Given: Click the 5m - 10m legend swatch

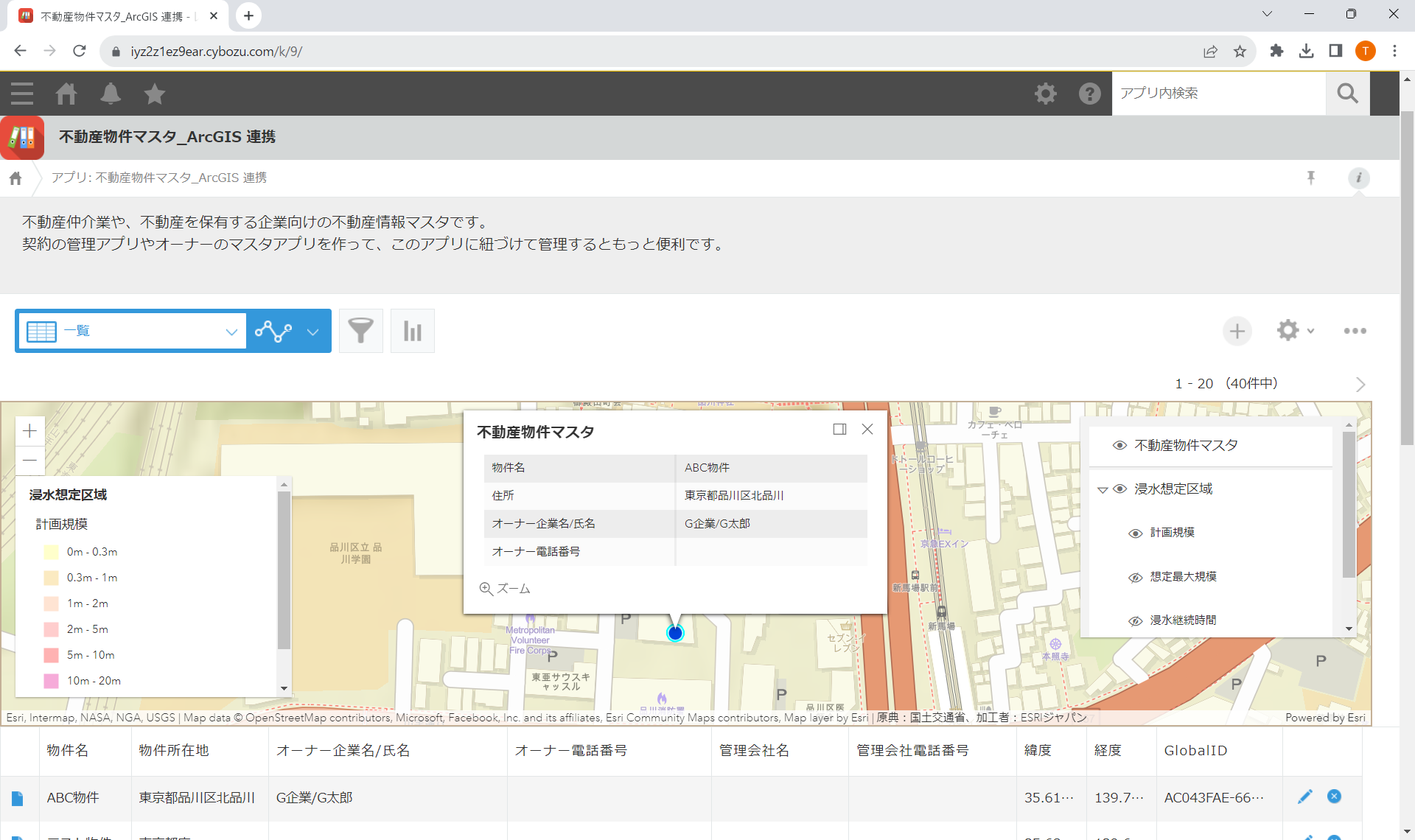Looking at the screenshot, I should tap(51, 655).
